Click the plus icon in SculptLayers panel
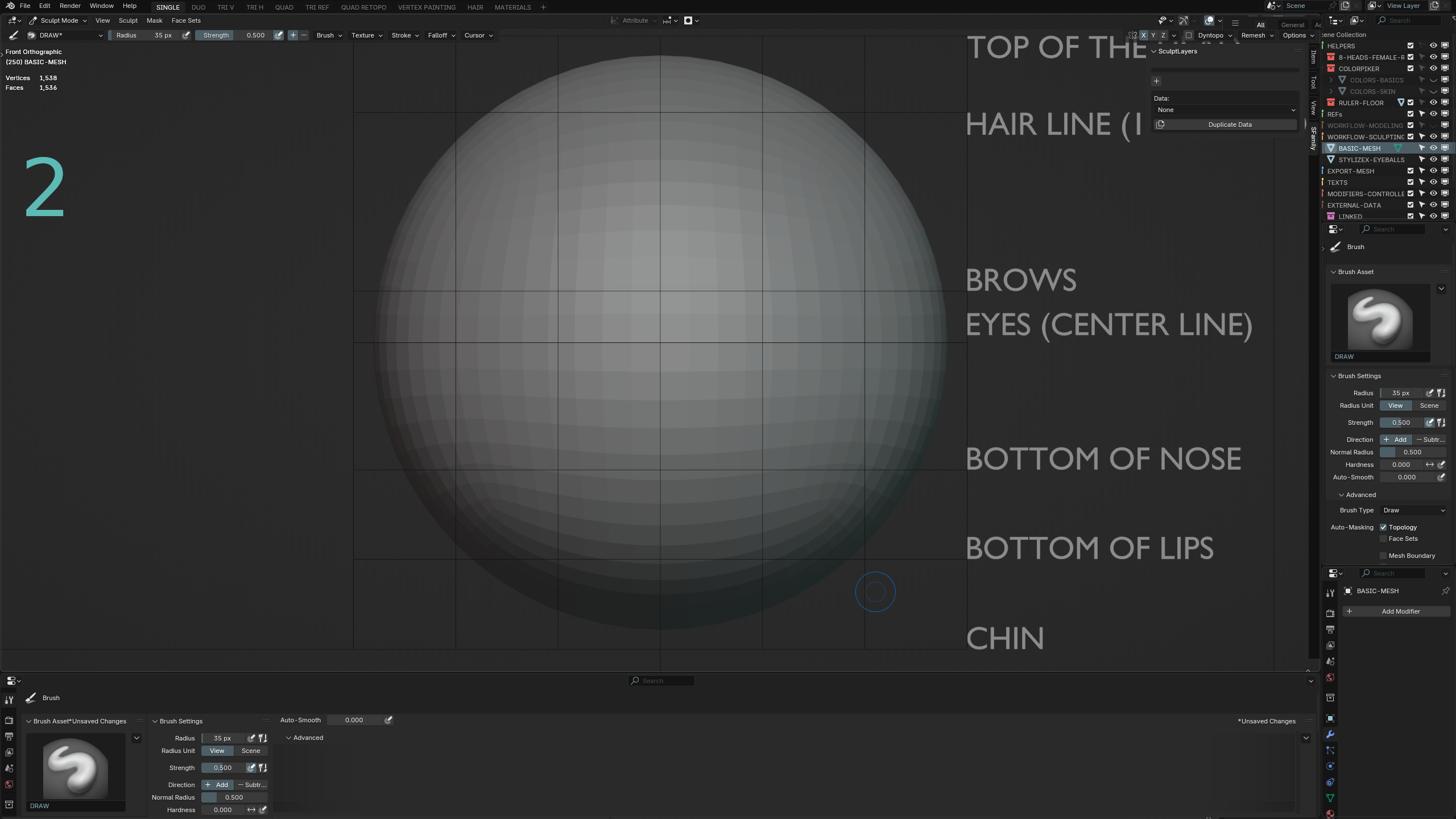 pos(1156,81)
